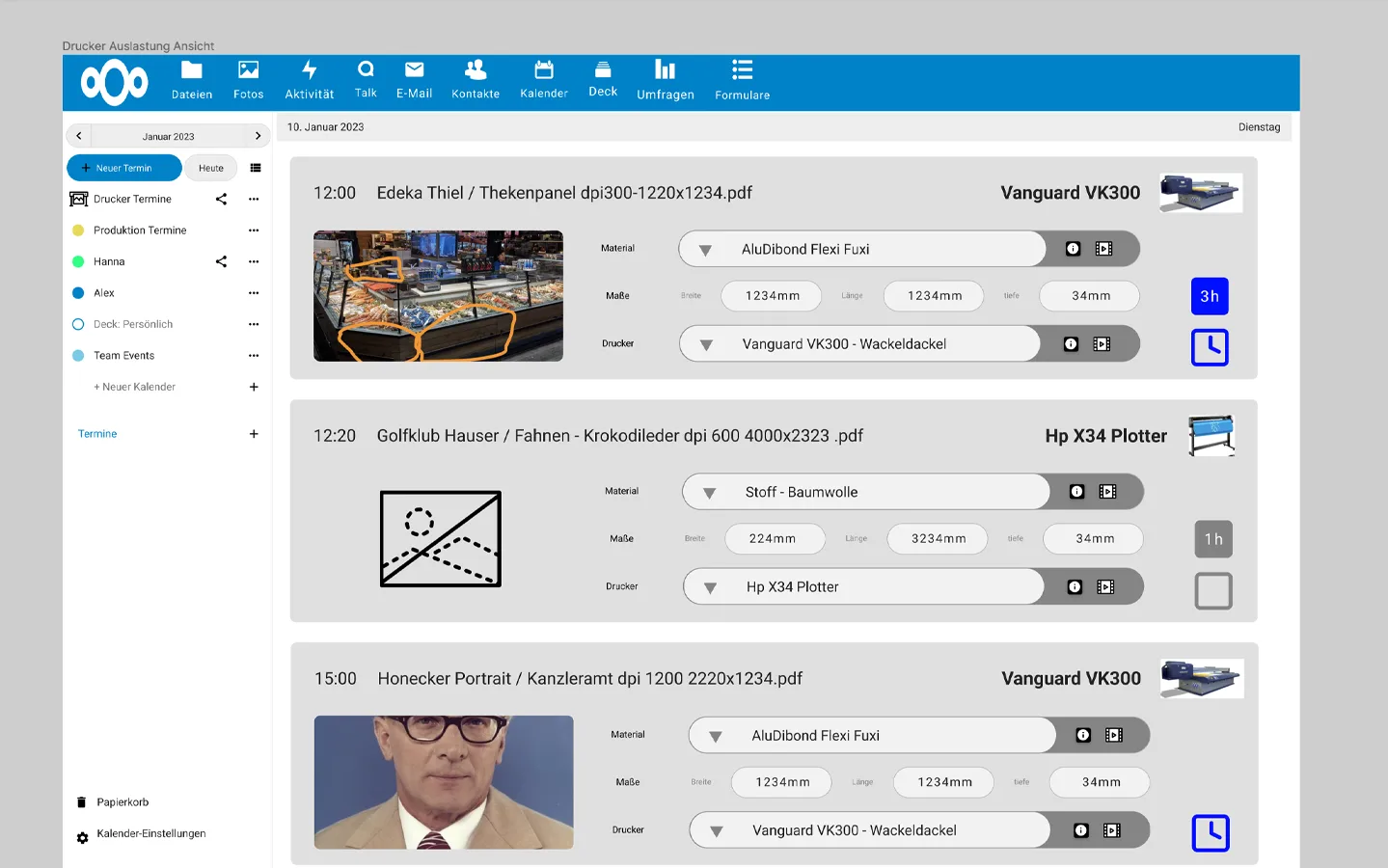Image resolution: width=1388 pixels, height=868 pixels.
Task: Open the Fotos app
Action: (x=248, y=80)
